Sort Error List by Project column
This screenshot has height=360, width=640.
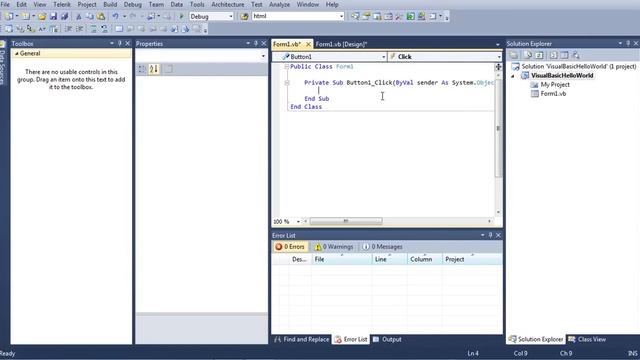[x=472, y=259]
